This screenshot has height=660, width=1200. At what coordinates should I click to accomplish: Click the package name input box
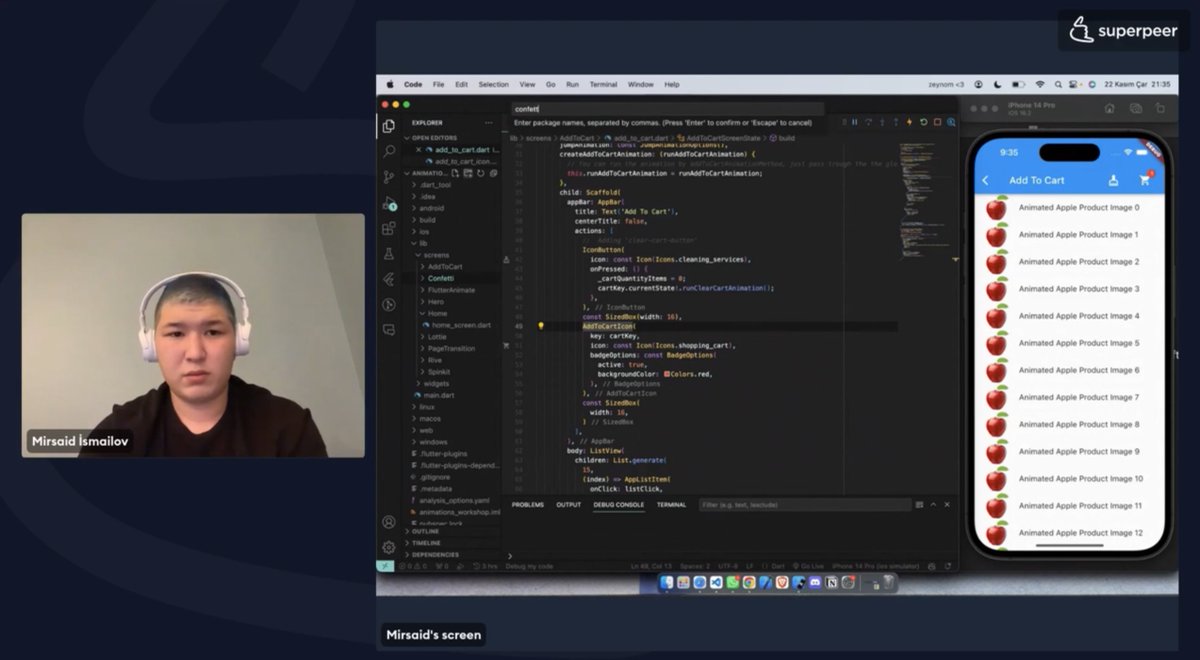click(x=667, y=109)
